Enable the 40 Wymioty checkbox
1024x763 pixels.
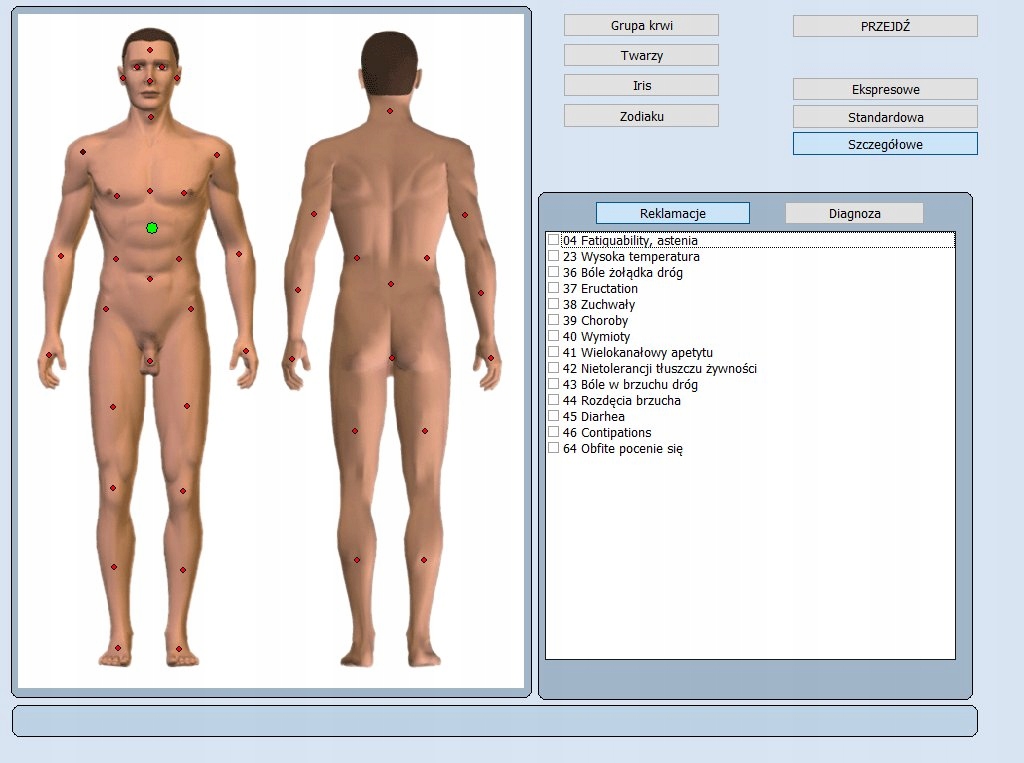(553, 336)
